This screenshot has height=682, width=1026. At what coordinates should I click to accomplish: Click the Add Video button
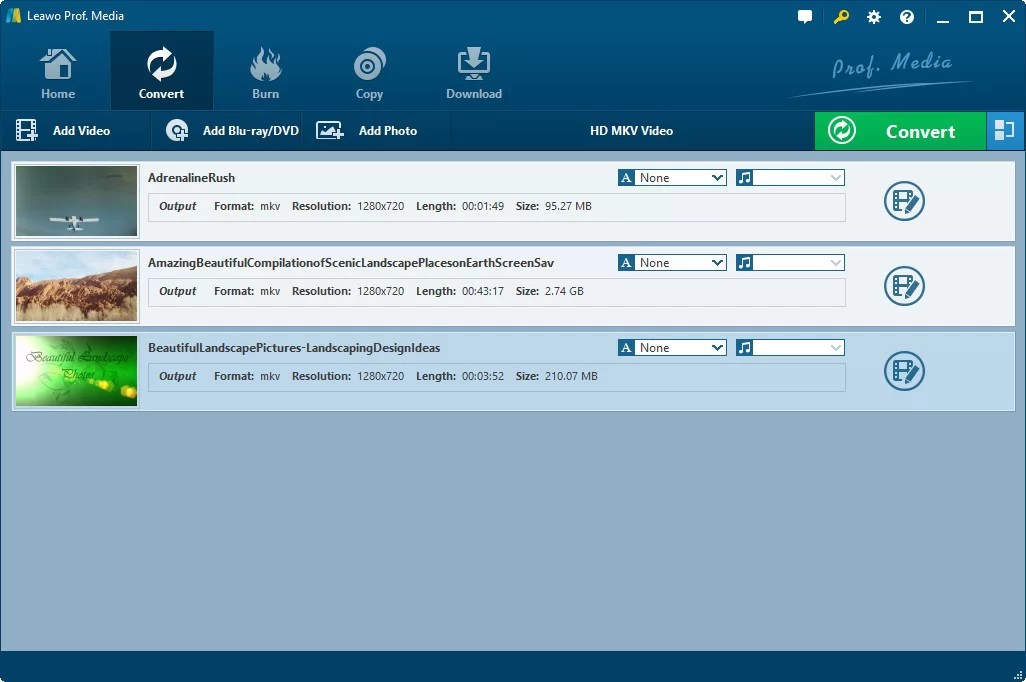click(75, 131)
